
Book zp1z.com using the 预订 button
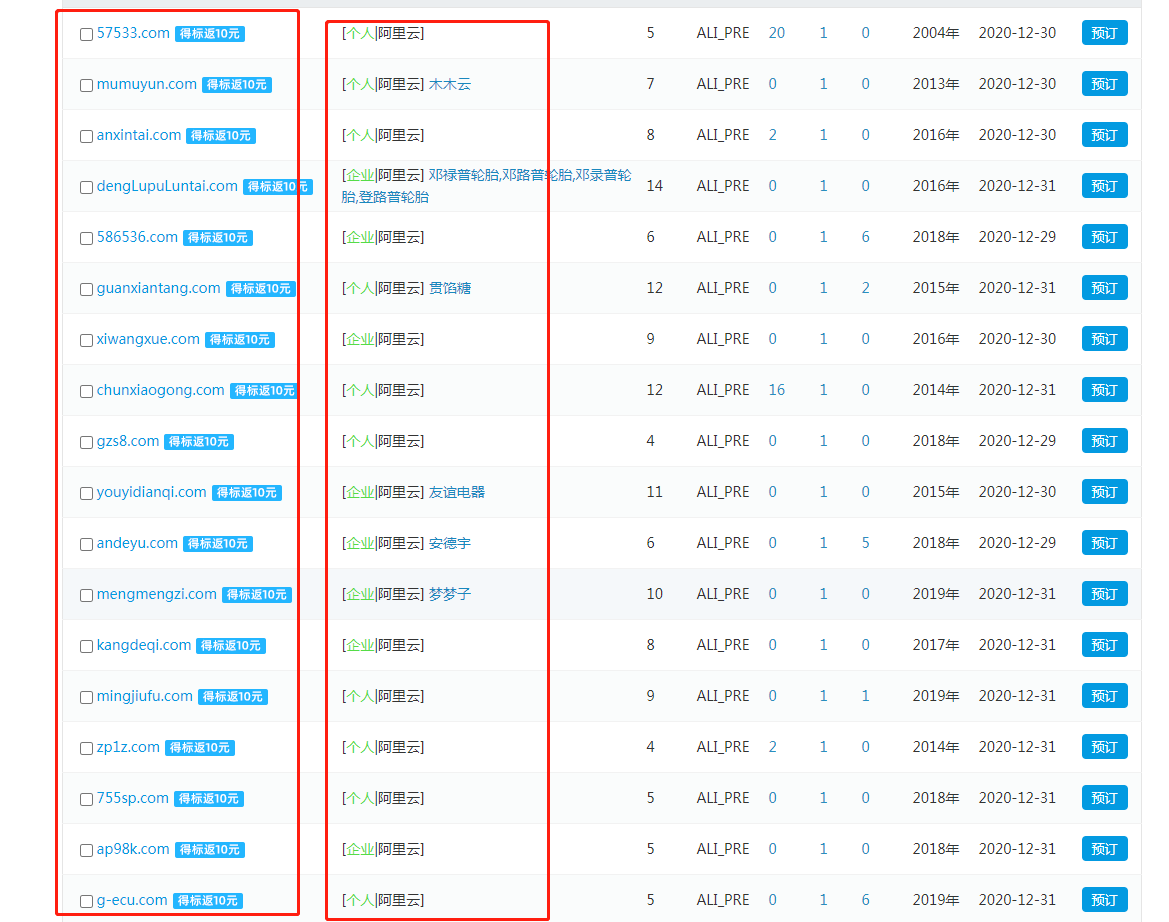1104,747
